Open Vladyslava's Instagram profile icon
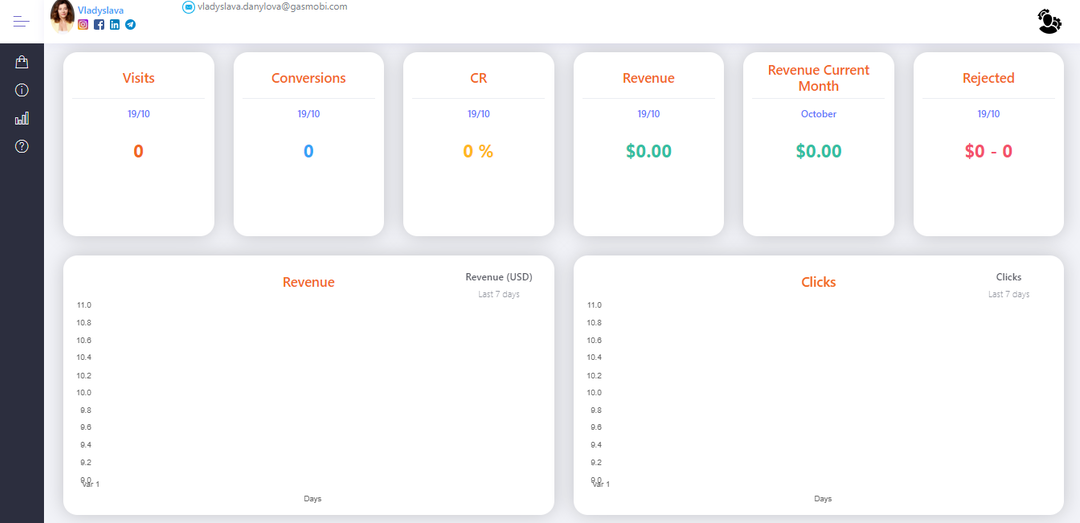 click(x=83, y=24)
